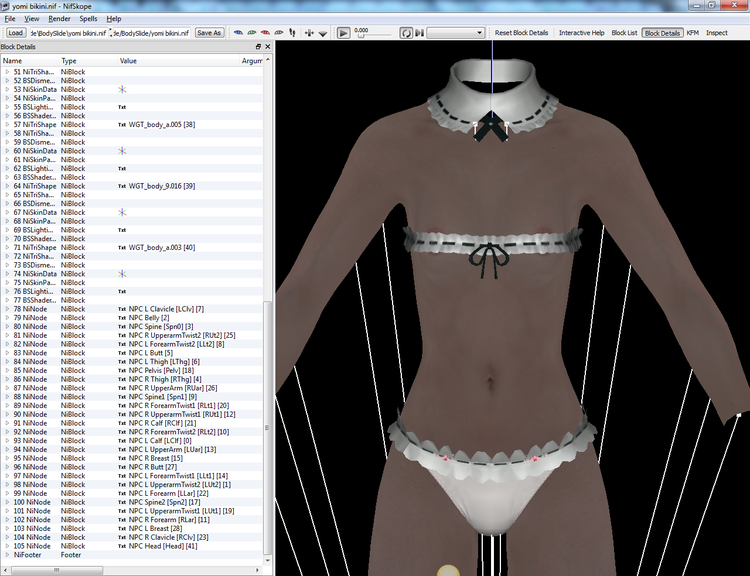Screen dimensions: 750x576
Task: Open the Help menu
Action: click(x=114, y=19)
